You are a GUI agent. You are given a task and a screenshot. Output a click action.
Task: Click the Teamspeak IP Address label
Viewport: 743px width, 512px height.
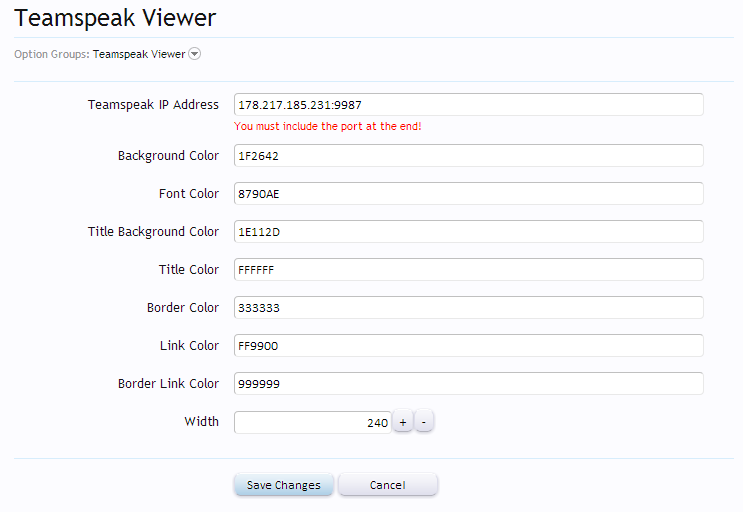click(x=153, y=105)
